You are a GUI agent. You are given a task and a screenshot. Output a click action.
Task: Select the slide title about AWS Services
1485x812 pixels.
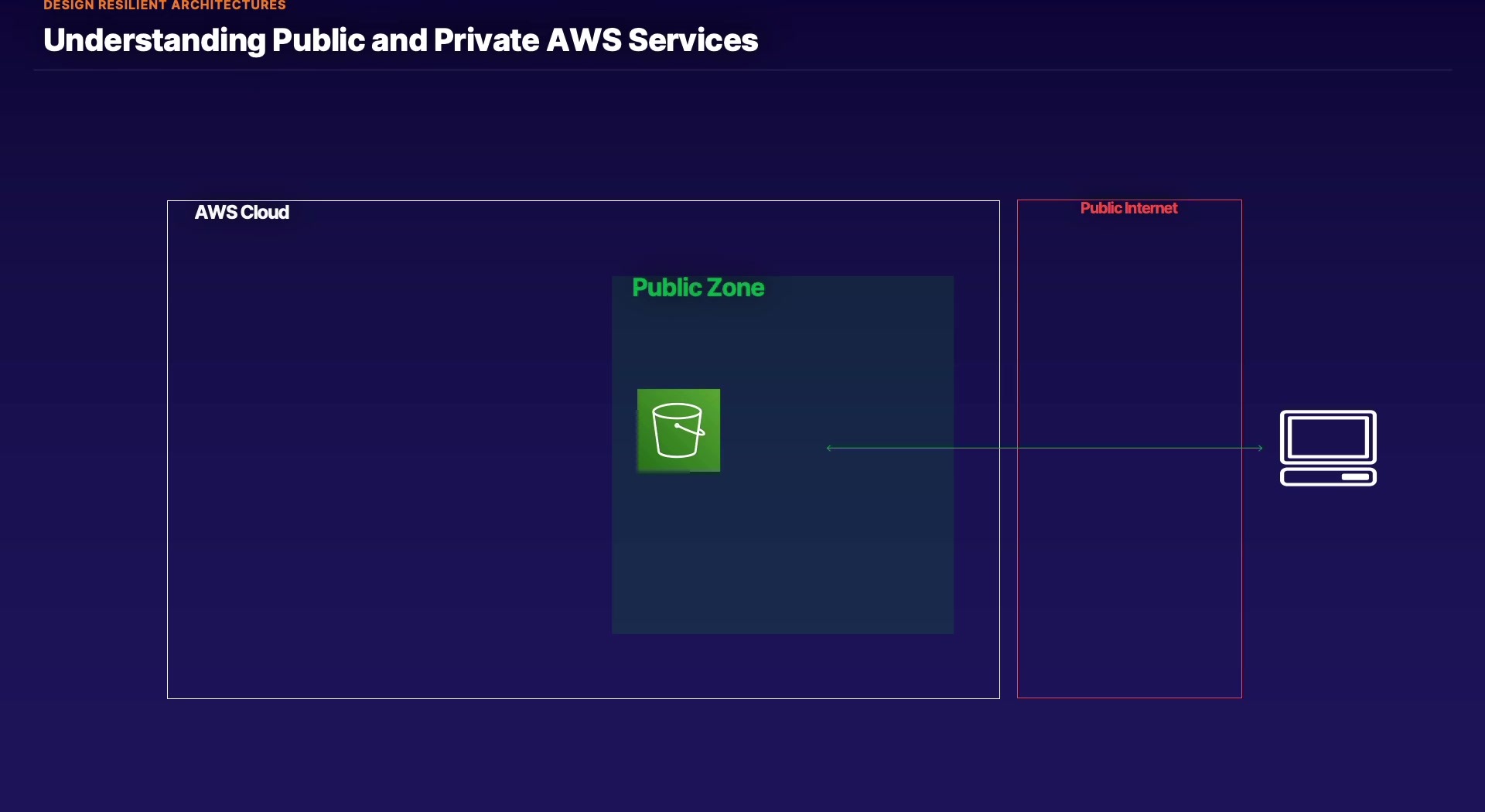pyautogui.click(x=401, y=40)
